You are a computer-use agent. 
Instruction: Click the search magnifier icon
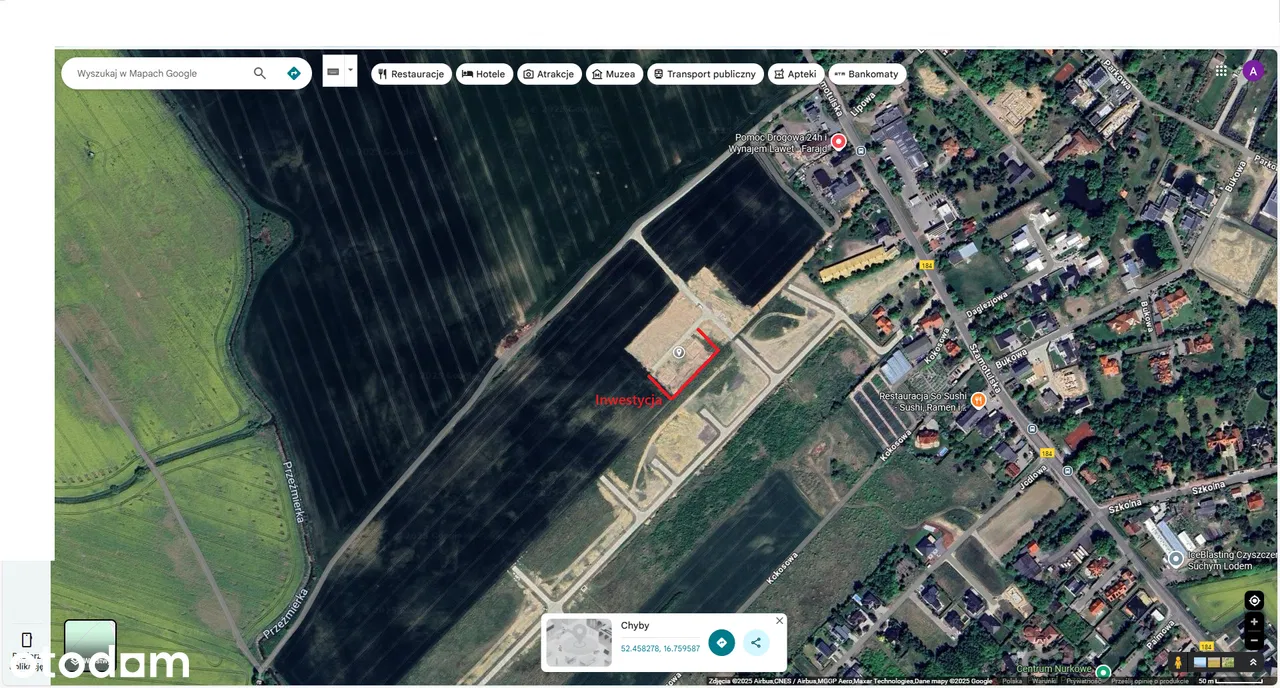tap(260, 73)
